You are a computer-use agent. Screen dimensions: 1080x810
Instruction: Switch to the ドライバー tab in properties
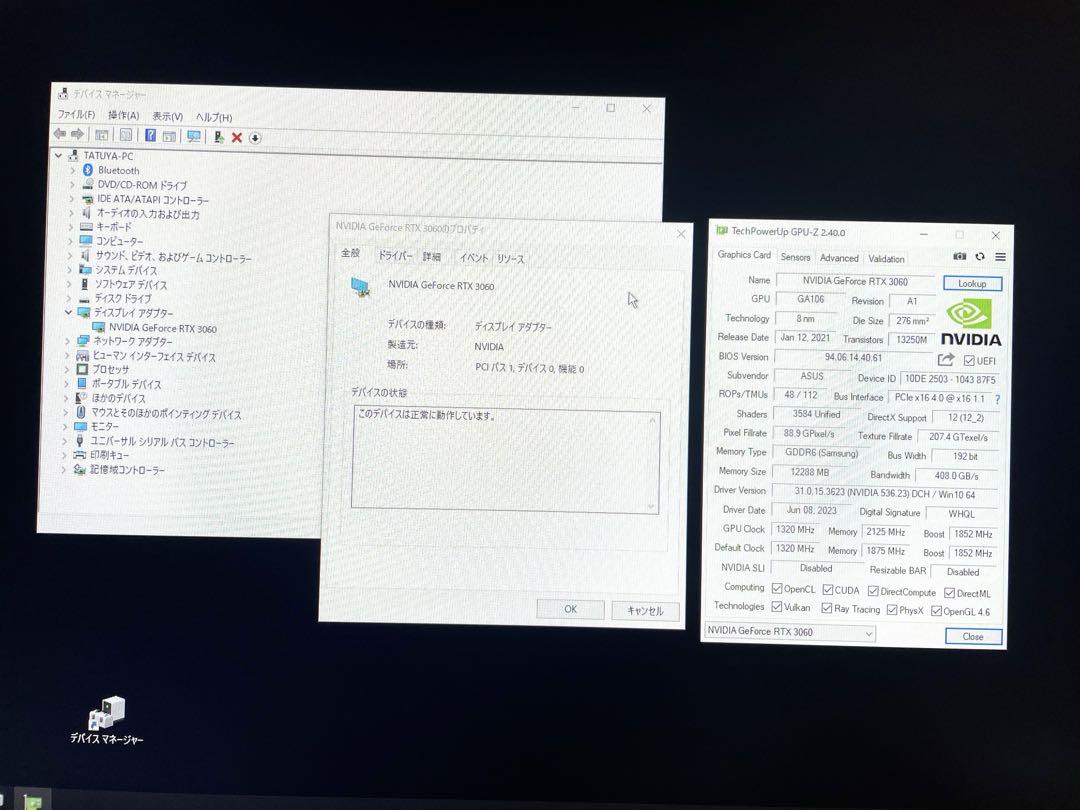coord(394,256)
